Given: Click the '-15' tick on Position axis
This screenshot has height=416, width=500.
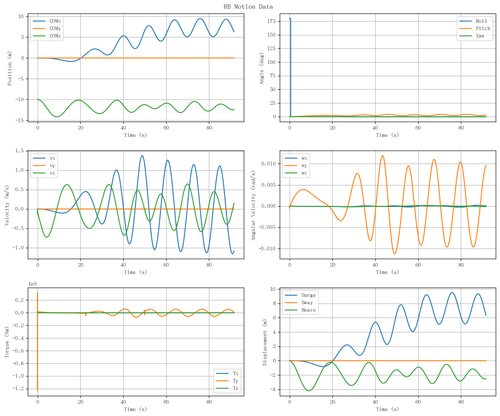Looking at the screenshot, I should coord(20,120).
